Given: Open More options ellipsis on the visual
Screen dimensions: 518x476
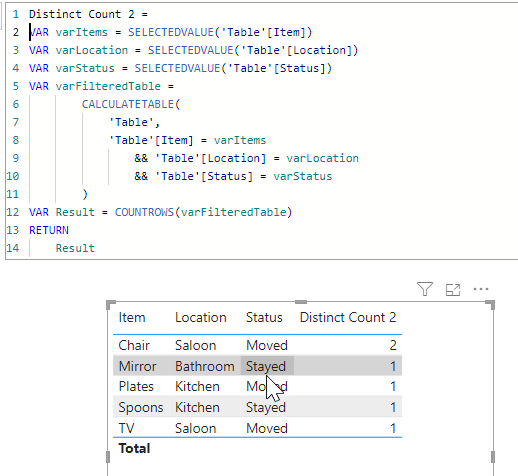Looking at the screenshot, I should (481, 289).
